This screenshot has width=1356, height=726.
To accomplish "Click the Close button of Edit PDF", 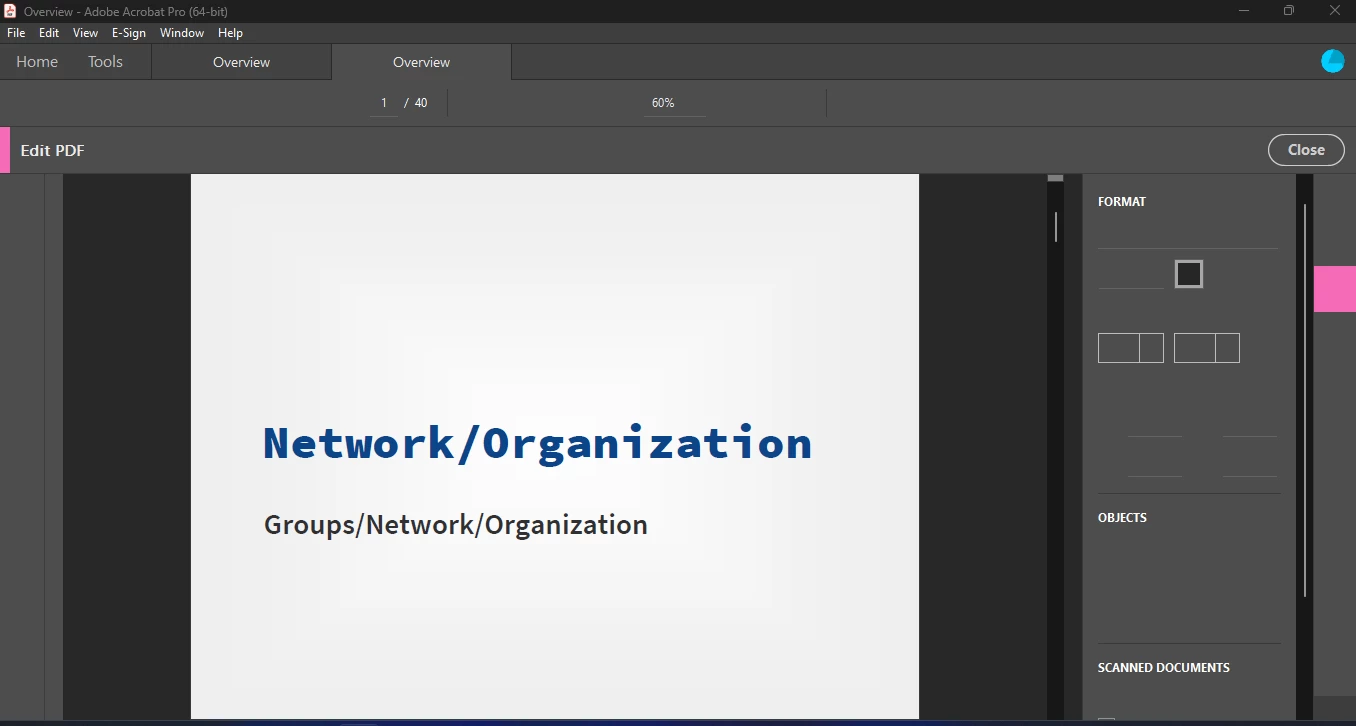I will (1306, 150).
